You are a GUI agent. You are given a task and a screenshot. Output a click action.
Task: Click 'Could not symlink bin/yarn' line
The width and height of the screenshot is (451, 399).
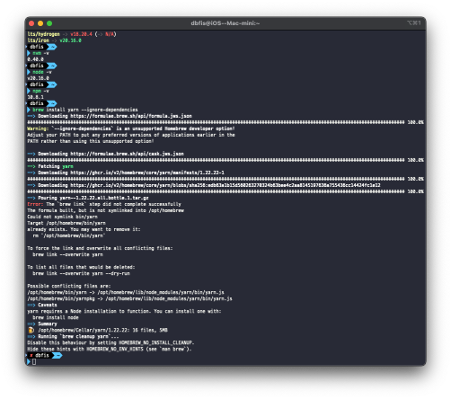pos(62,217)
